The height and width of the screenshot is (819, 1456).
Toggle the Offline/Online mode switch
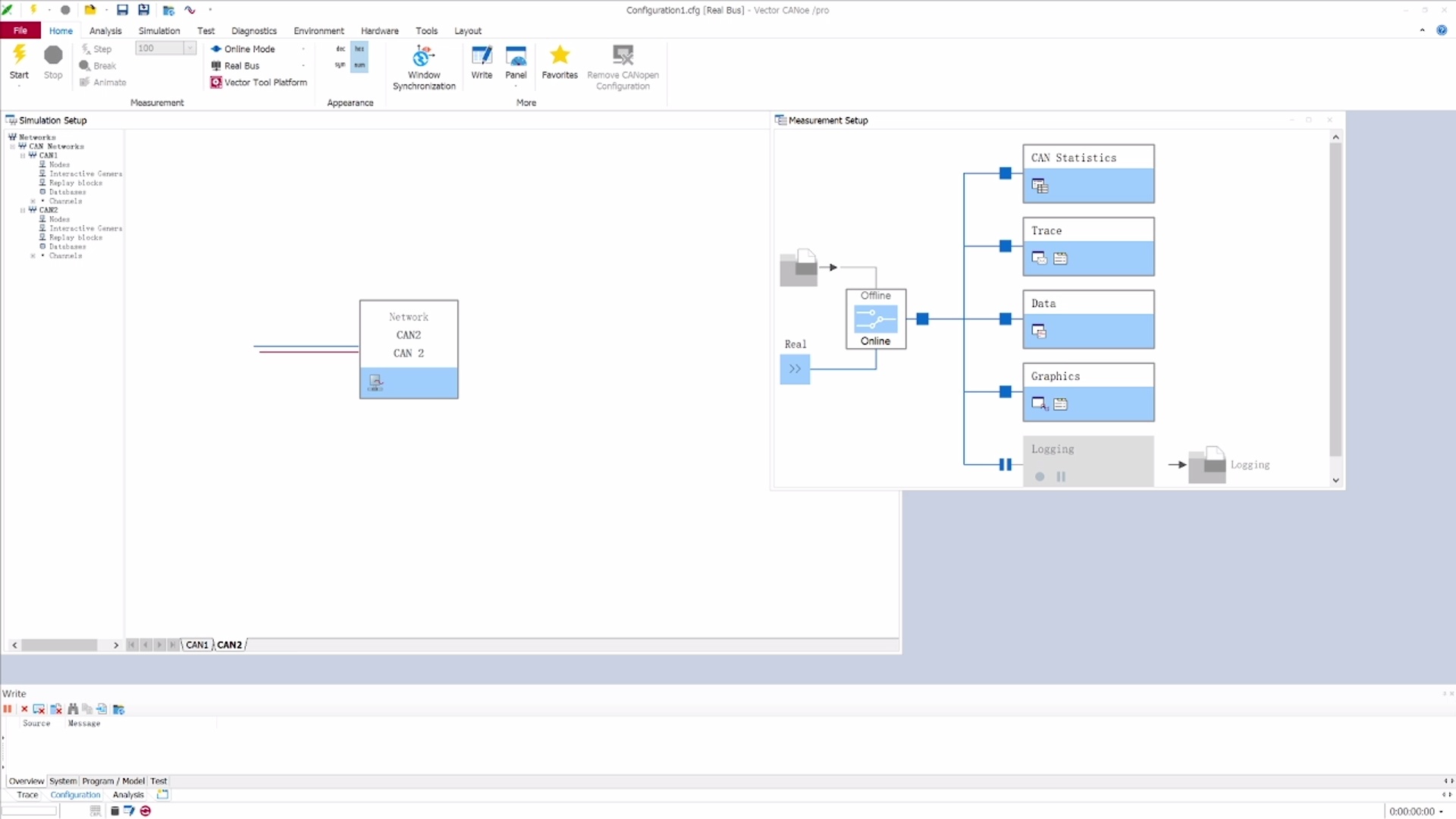click(875, 319)
